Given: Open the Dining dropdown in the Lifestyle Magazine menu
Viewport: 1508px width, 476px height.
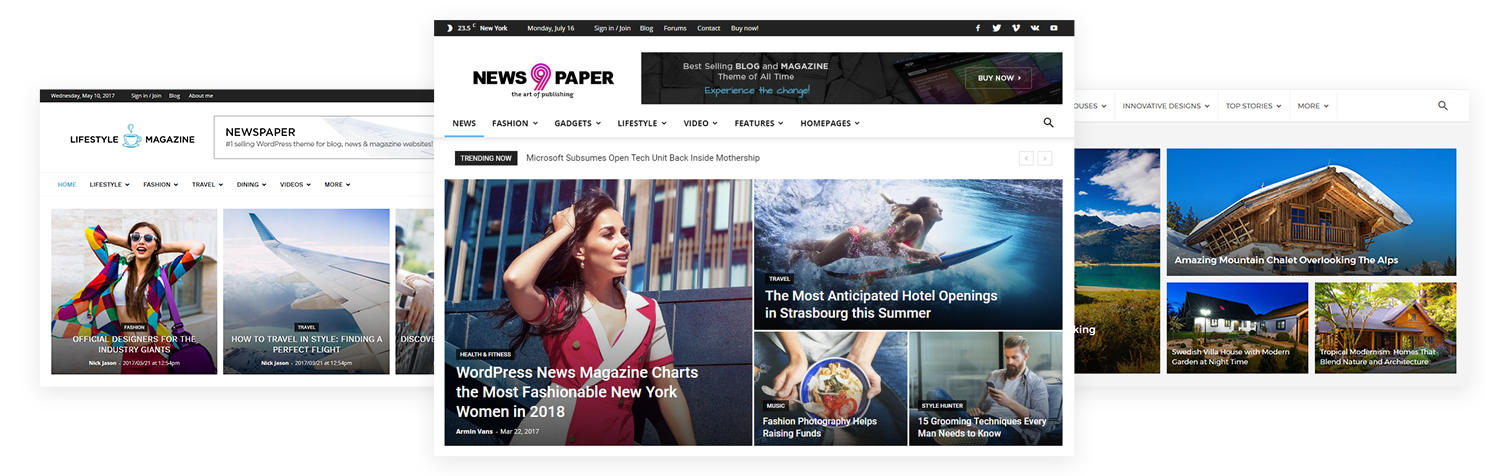Looking at the screenshot, I should point(252,184).
